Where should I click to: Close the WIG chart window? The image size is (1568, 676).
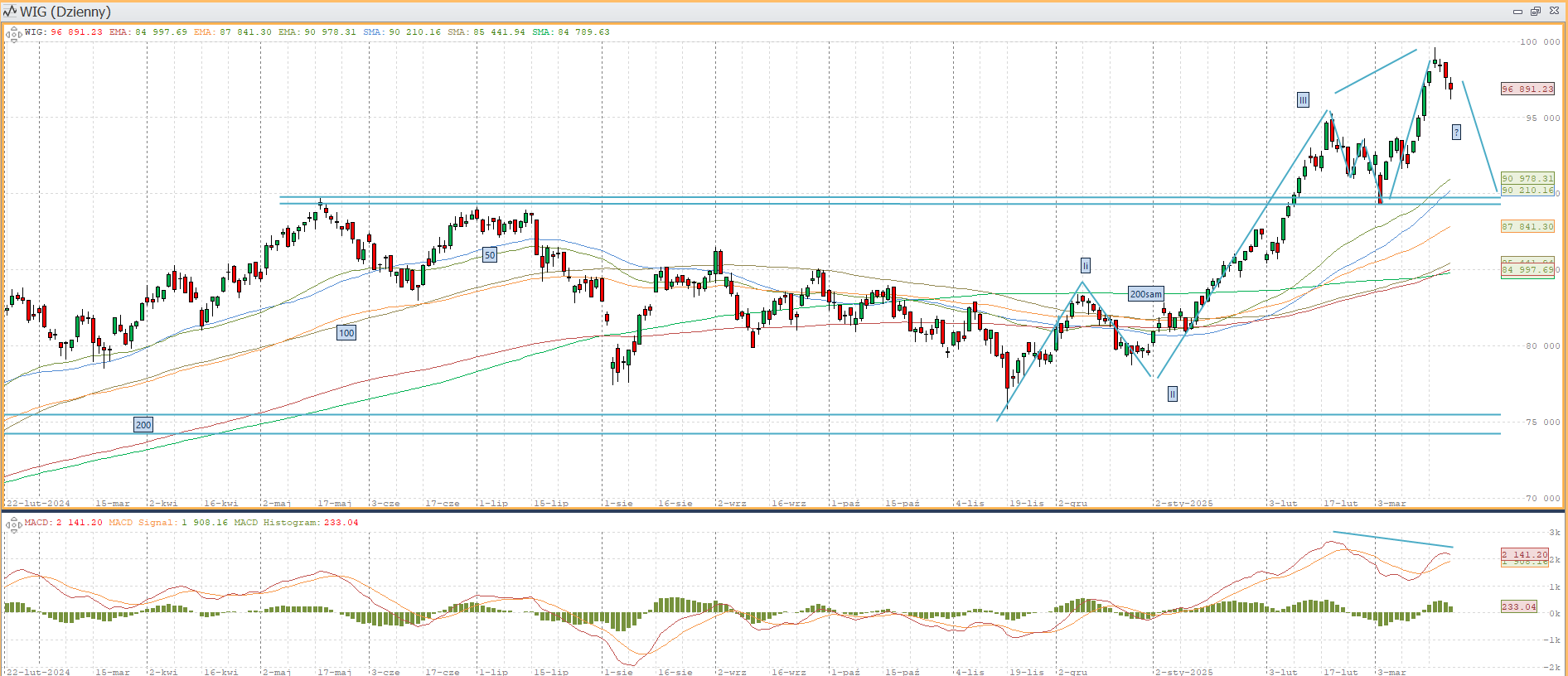[x=1554, y=12]
